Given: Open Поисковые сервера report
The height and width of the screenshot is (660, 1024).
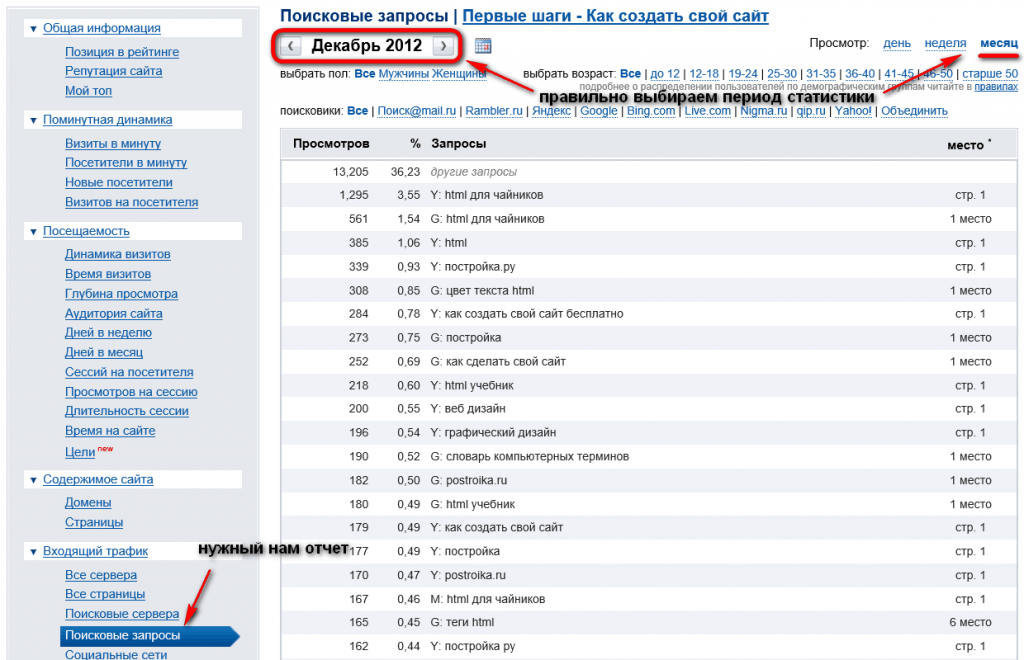Looking at the screenshot, I should [x=122, y=614].
